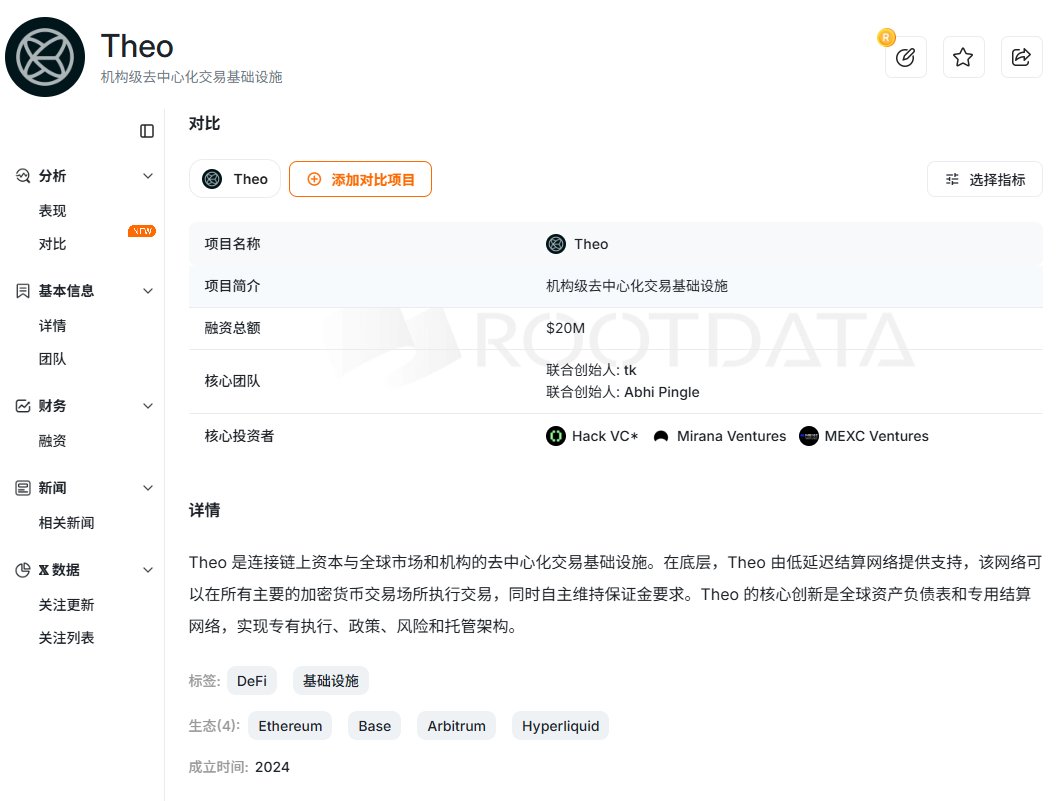Open 关注更新 sidebar item
The image size is (1056, 801).
pyautogui.click(x=66, y=605)
